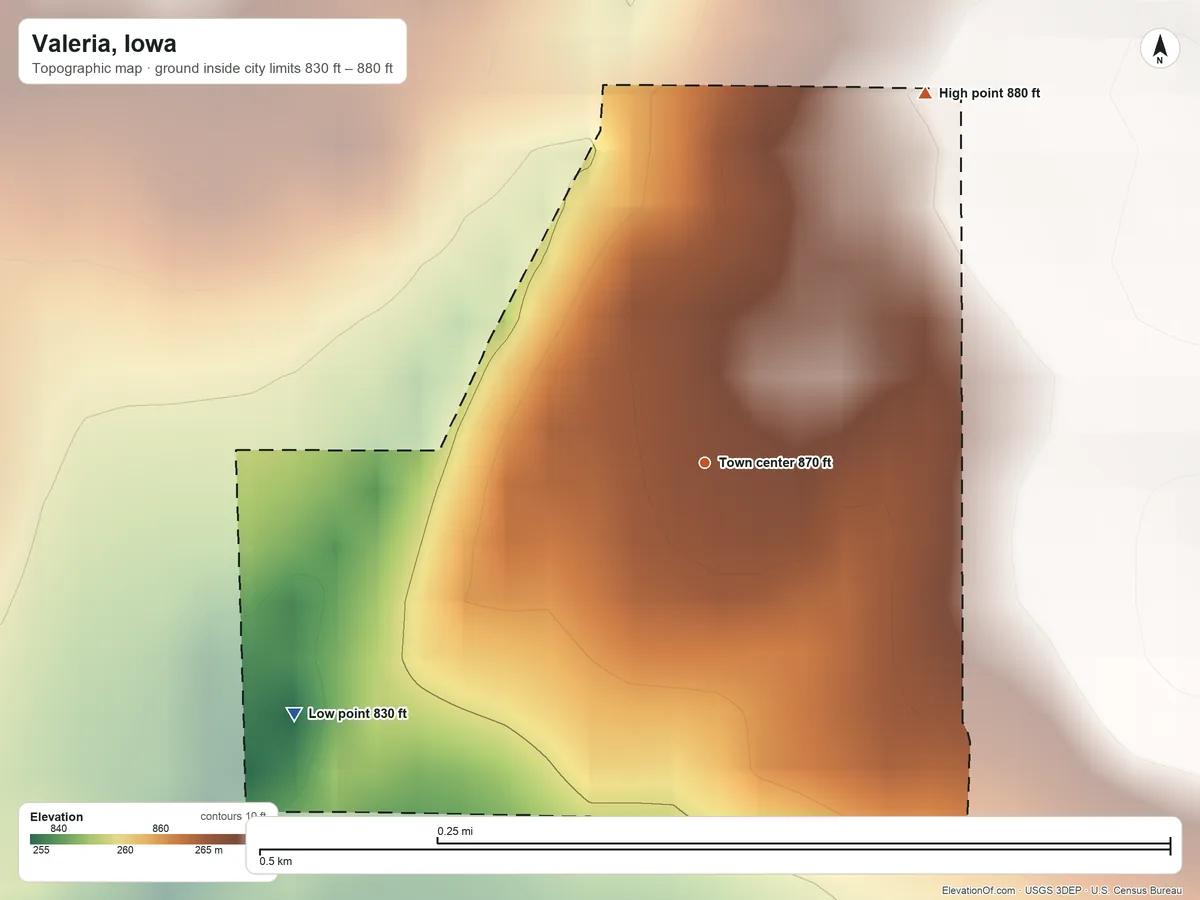Click the 840 ft legend tick label
The width and height of the screenshot is (1200, 900).
point(58,829)
